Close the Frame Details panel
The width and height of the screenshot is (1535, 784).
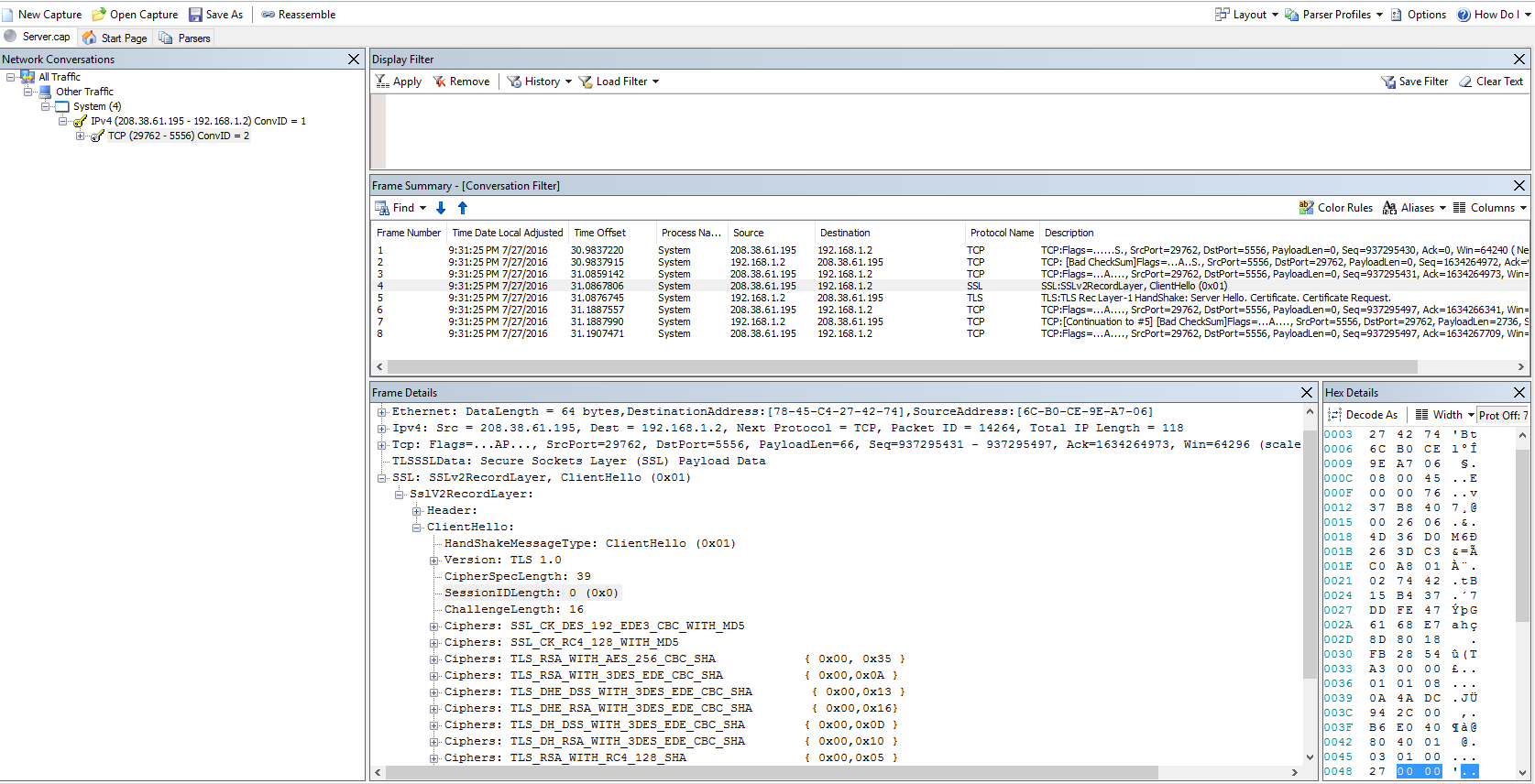pyautogui.click(x=1307, y=392)
